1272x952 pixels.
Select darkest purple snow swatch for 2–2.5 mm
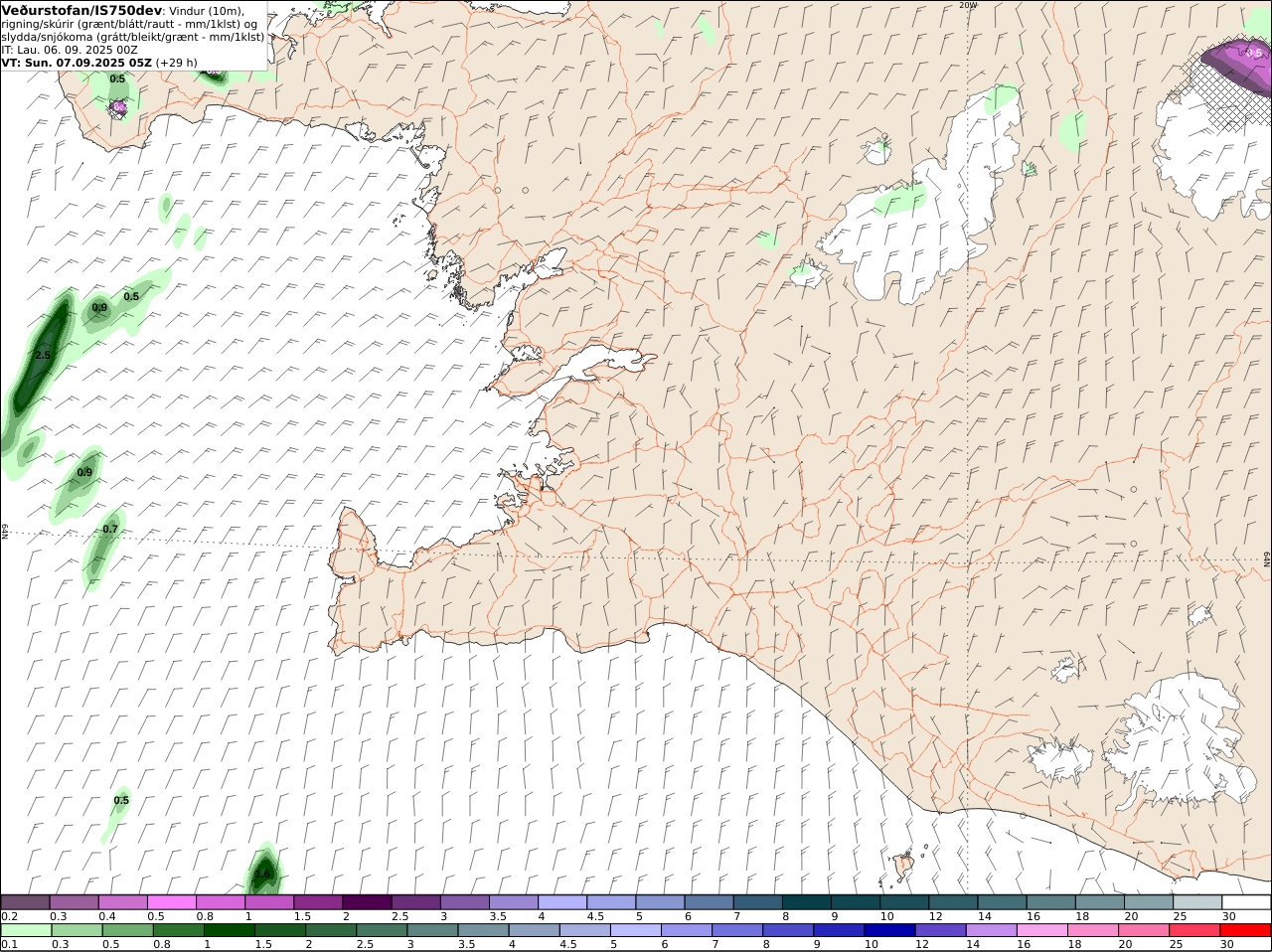[x=368, y=901]
